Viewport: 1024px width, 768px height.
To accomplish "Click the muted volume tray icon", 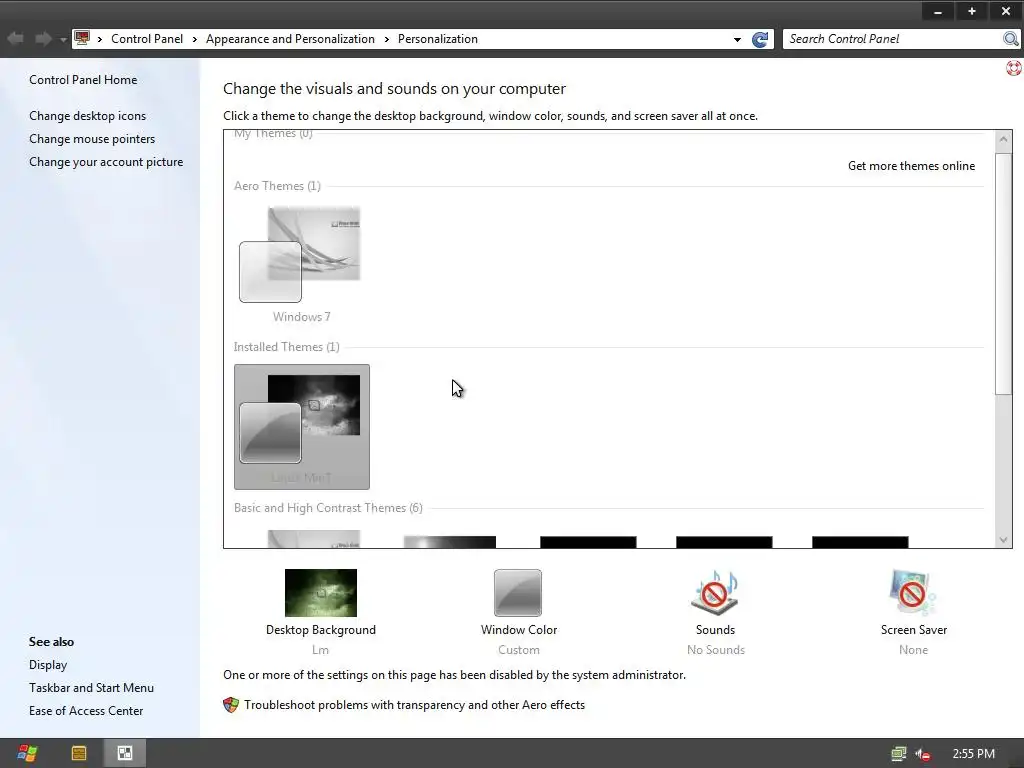I will click(x=923, y=754).
